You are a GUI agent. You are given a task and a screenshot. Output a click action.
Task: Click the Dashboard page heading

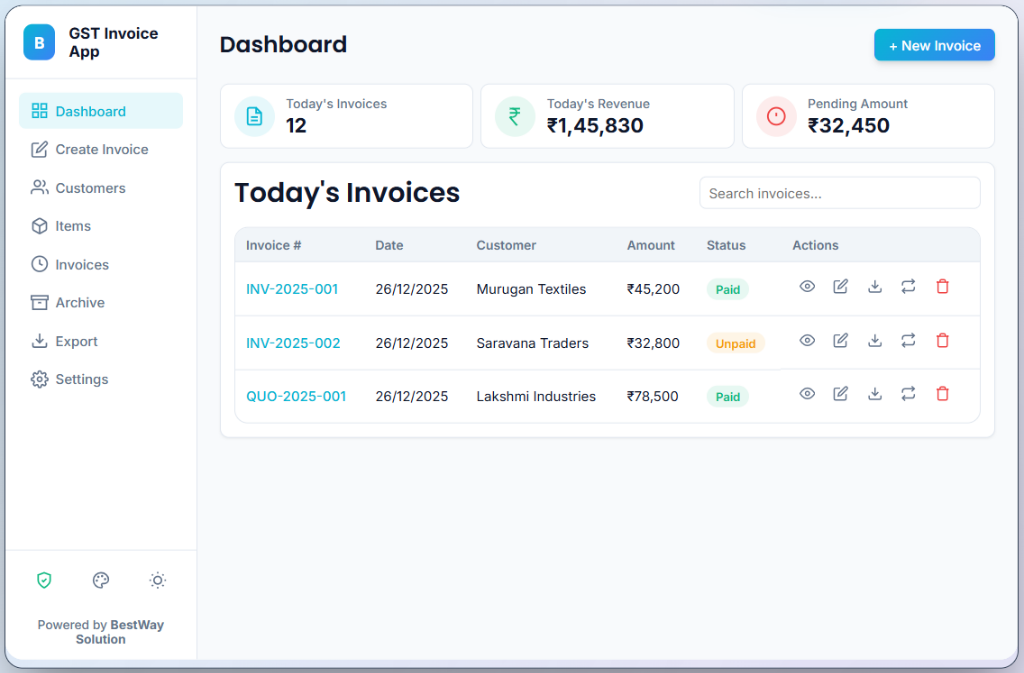pos(283,44)
